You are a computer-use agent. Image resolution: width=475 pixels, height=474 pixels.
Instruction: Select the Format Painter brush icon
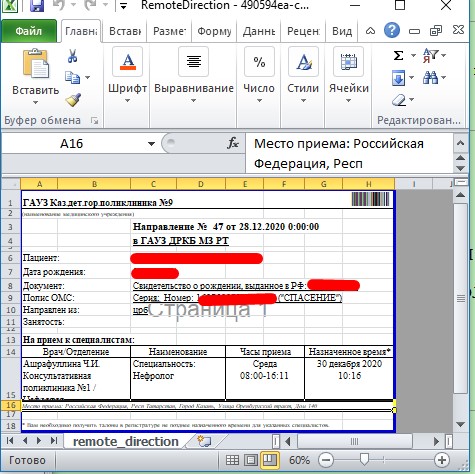pyautogui.click(x=73, y=99)
